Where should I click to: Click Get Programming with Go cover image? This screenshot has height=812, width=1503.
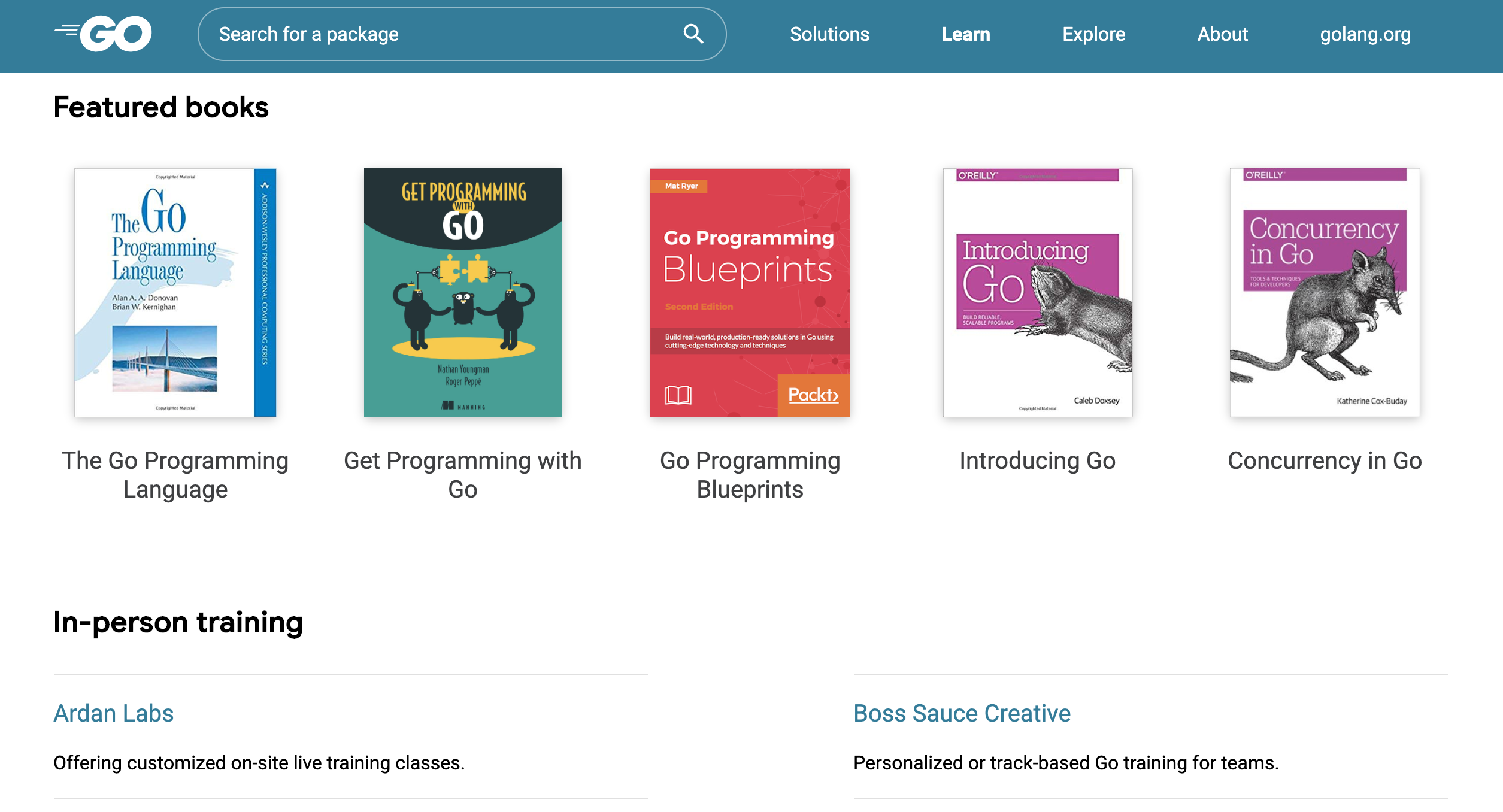pos(462,293)
